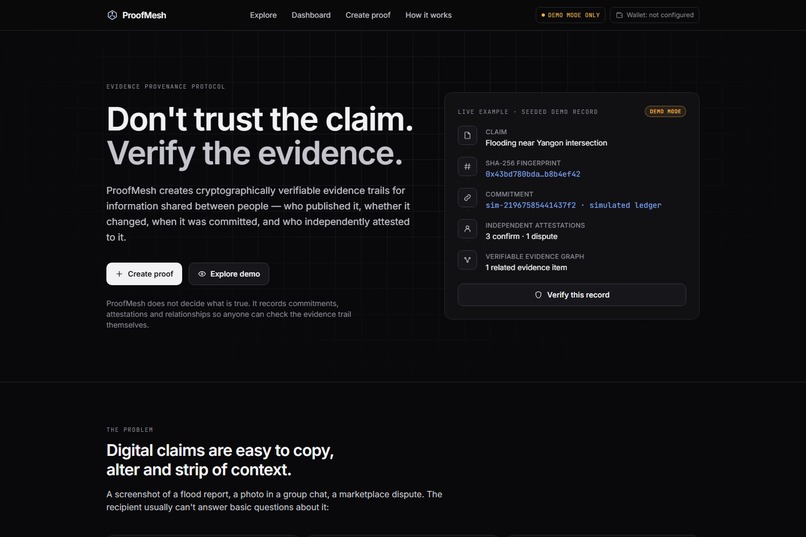Click the 'COMMITMENT' label in the card
Image resolution: width=806 pixels, height=537 pixels.
(x=509, y=194)
